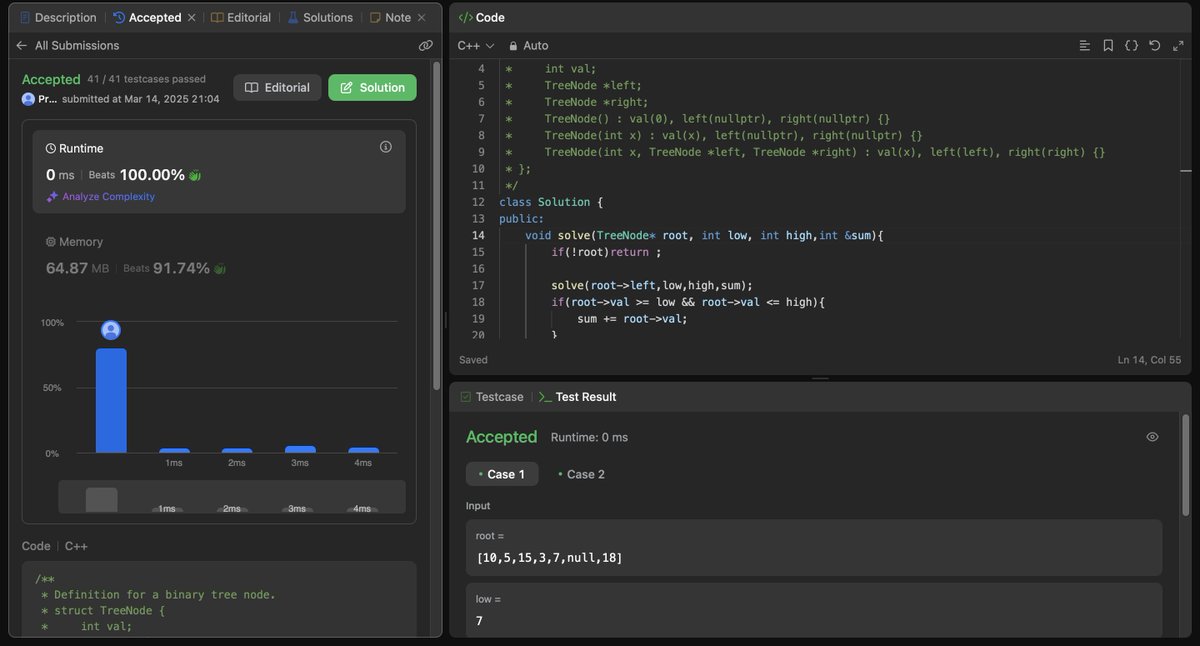Screen dimensions: 1200x646
Task: Click the user avatar above the runtime bar
Action: (111, 331)
